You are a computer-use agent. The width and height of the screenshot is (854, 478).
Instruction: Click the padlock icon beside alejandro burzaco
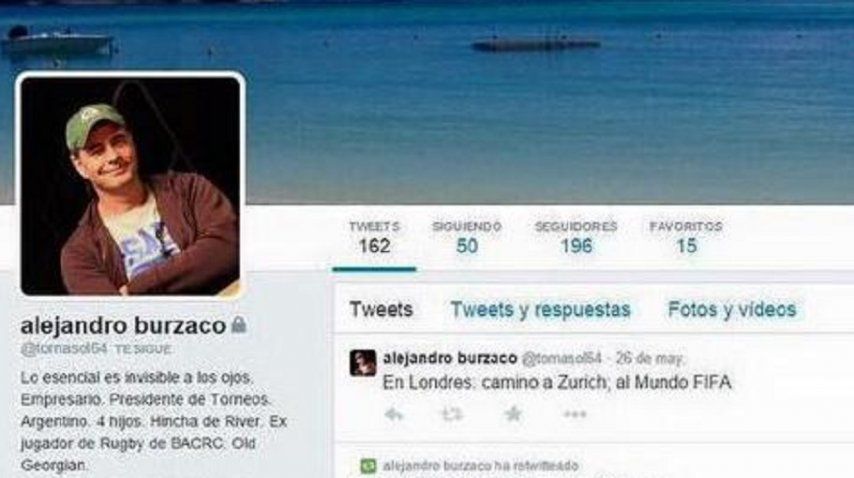(x=239, y=325)
